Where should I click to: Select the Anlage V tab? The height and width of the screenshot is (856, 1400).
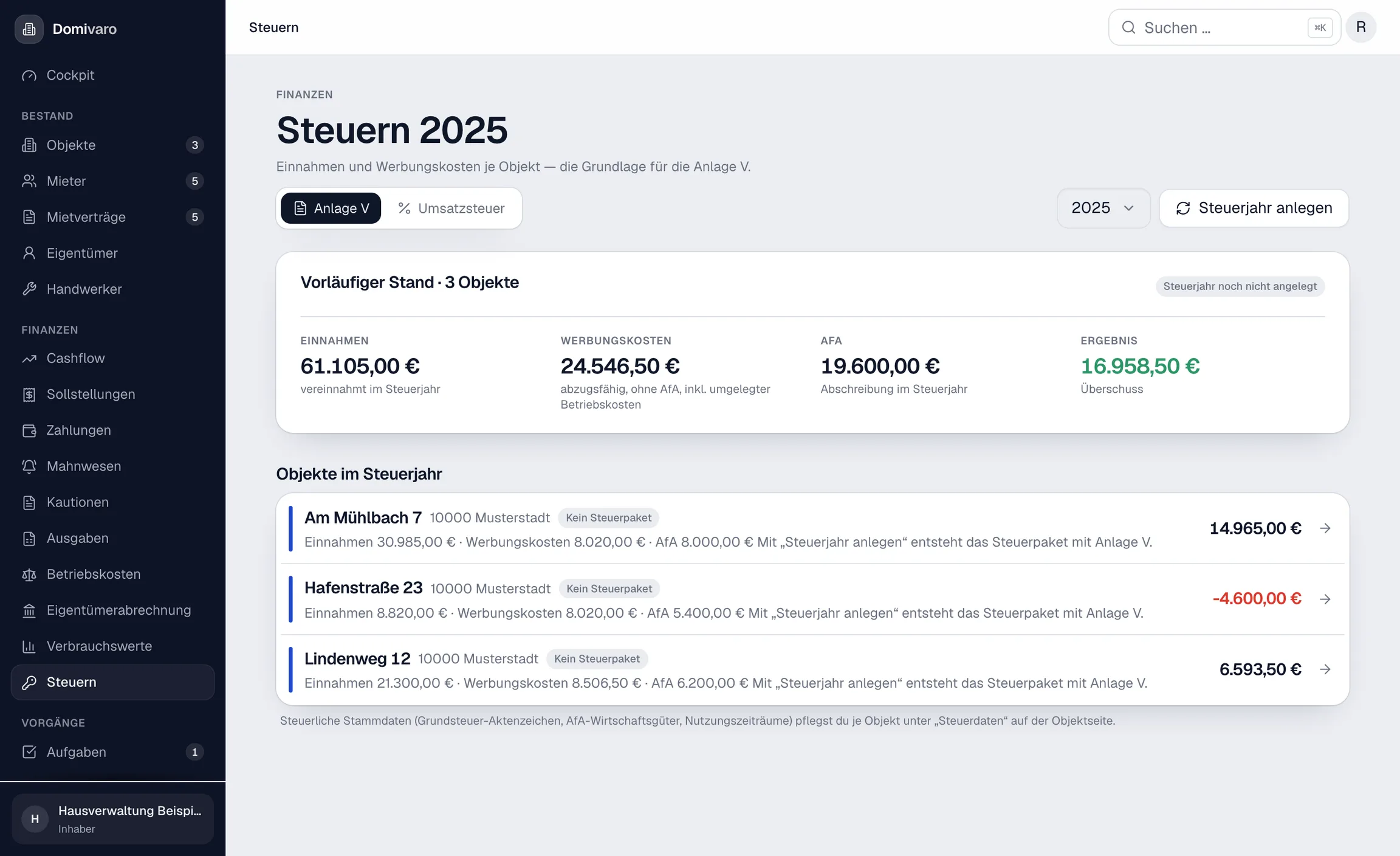pyautogui.click(x=331, y=209)
